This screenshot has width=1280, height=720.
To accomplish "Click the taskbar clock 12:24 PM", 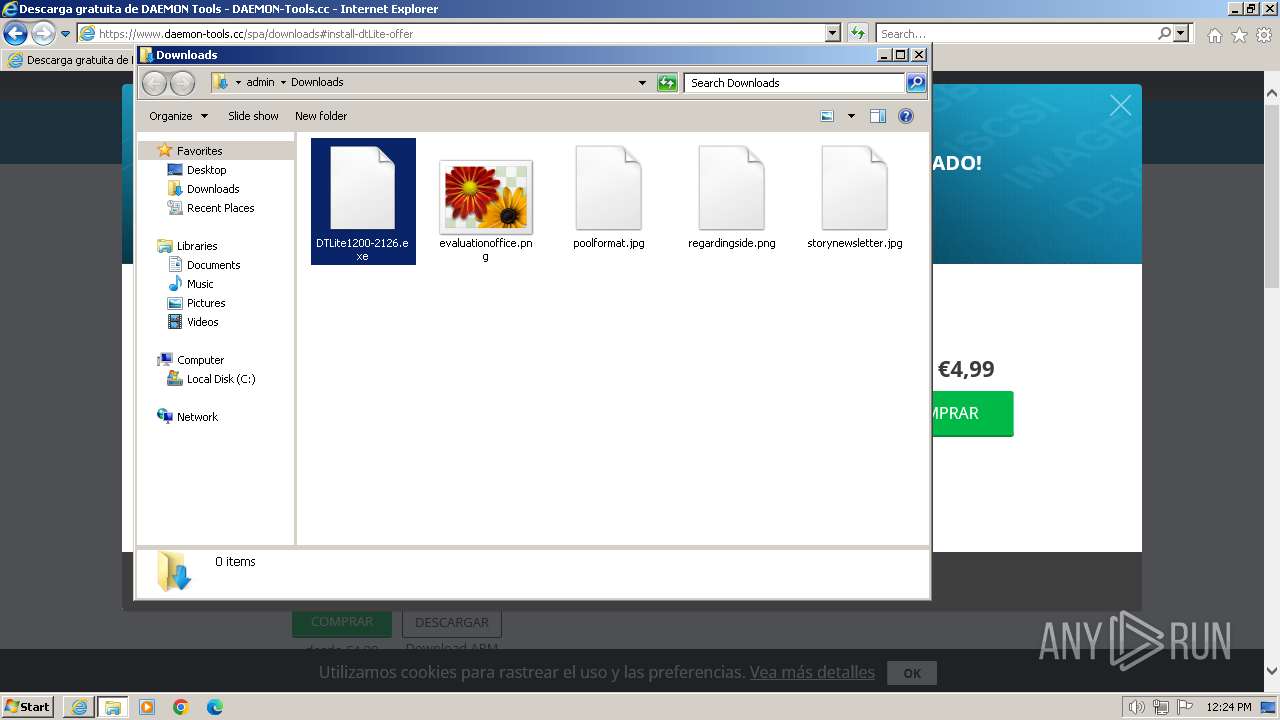I will (x=1229, y=707).
